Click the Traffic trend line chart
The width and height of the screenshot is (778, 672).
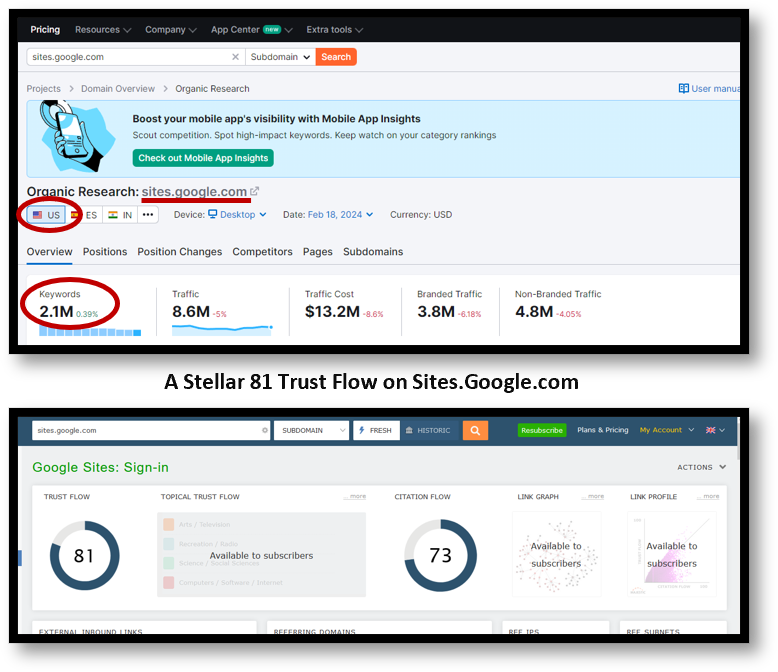222,330
